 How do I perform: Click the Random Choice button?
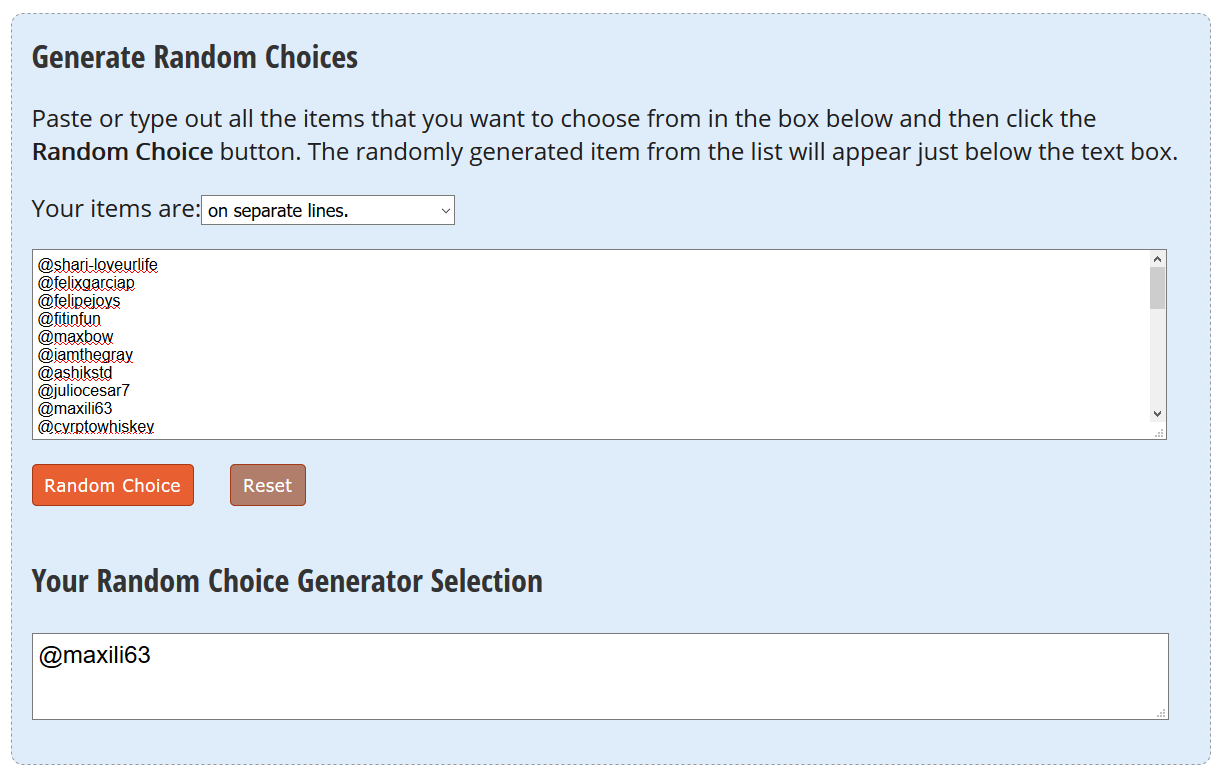pos(113,485)
